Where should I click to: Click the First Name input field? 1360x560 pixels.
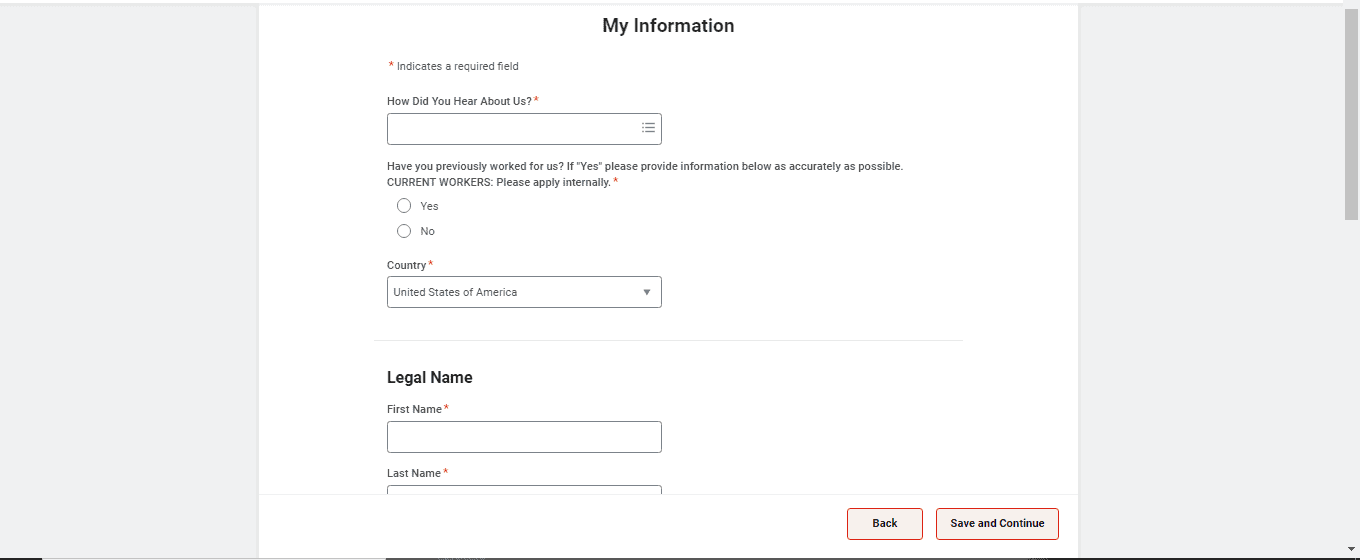coord(524,437)
